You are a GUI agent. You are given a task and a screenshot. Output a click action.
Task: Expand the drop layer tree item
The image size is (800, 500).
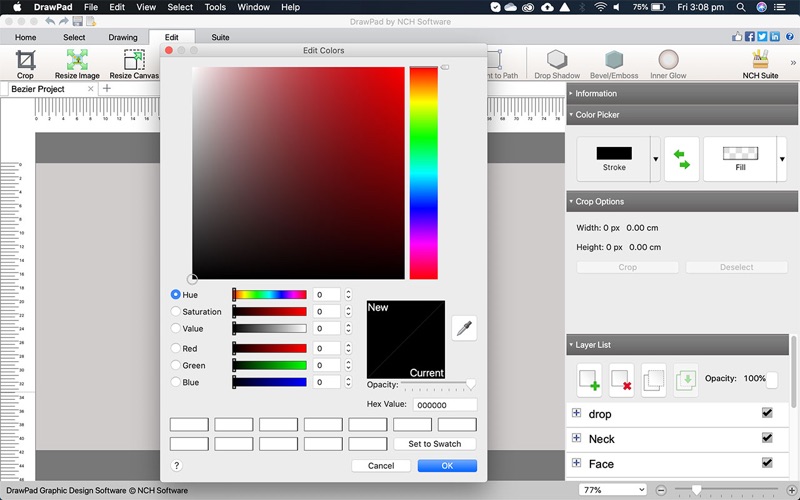click(576, 413)
